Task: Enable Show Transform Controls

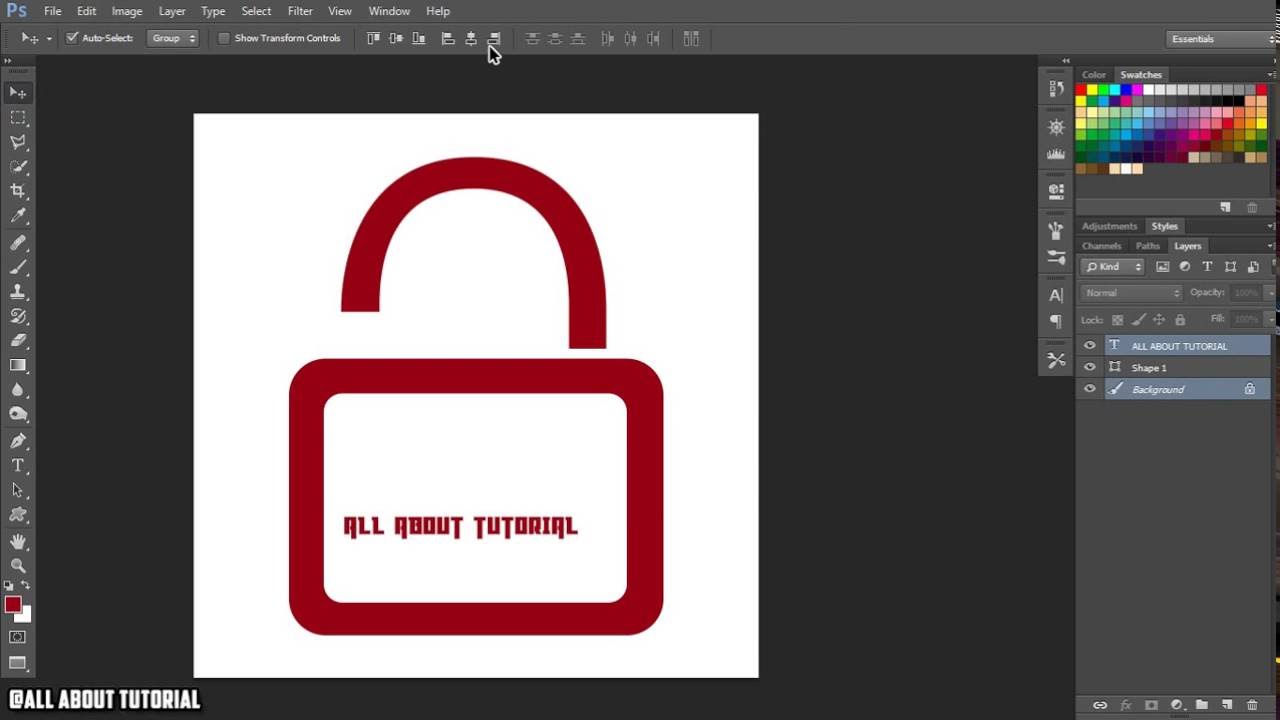Action: [x=224, y=37]
